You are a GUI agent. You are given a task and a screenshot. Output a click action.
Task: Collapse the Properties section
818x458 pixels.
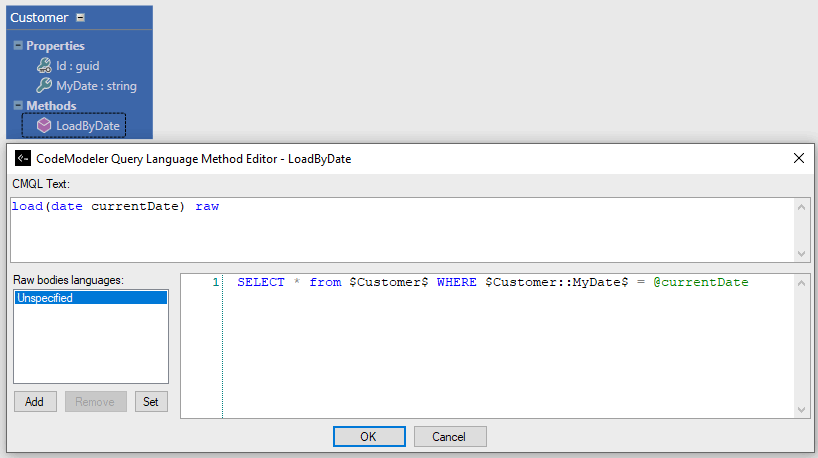(18, 46)
